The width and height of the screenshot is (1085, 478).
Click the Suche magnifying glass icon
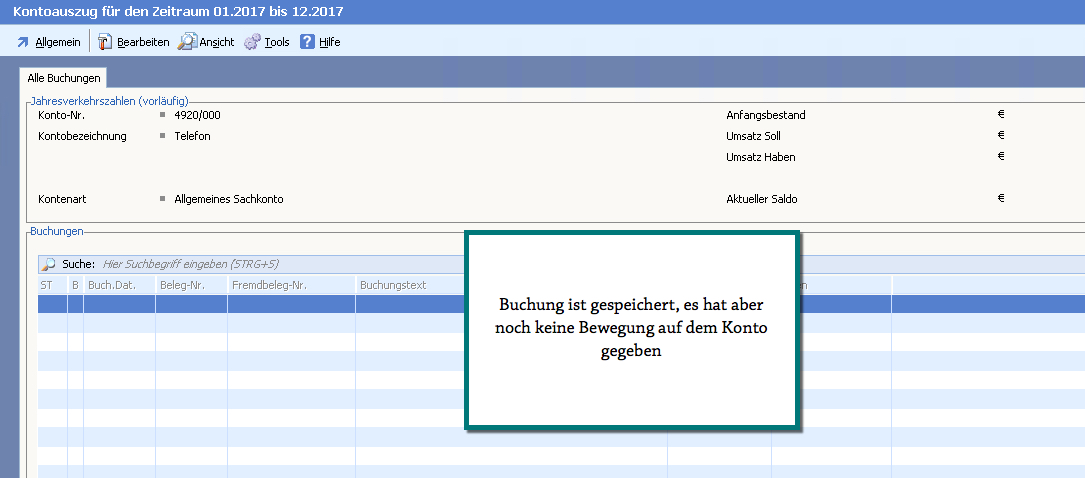pyautogui.click(x=49, y=264)
